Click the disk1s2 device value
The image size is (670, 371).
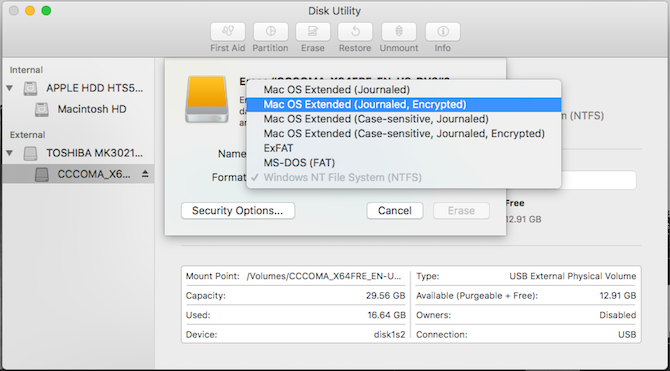pos(389,335)
